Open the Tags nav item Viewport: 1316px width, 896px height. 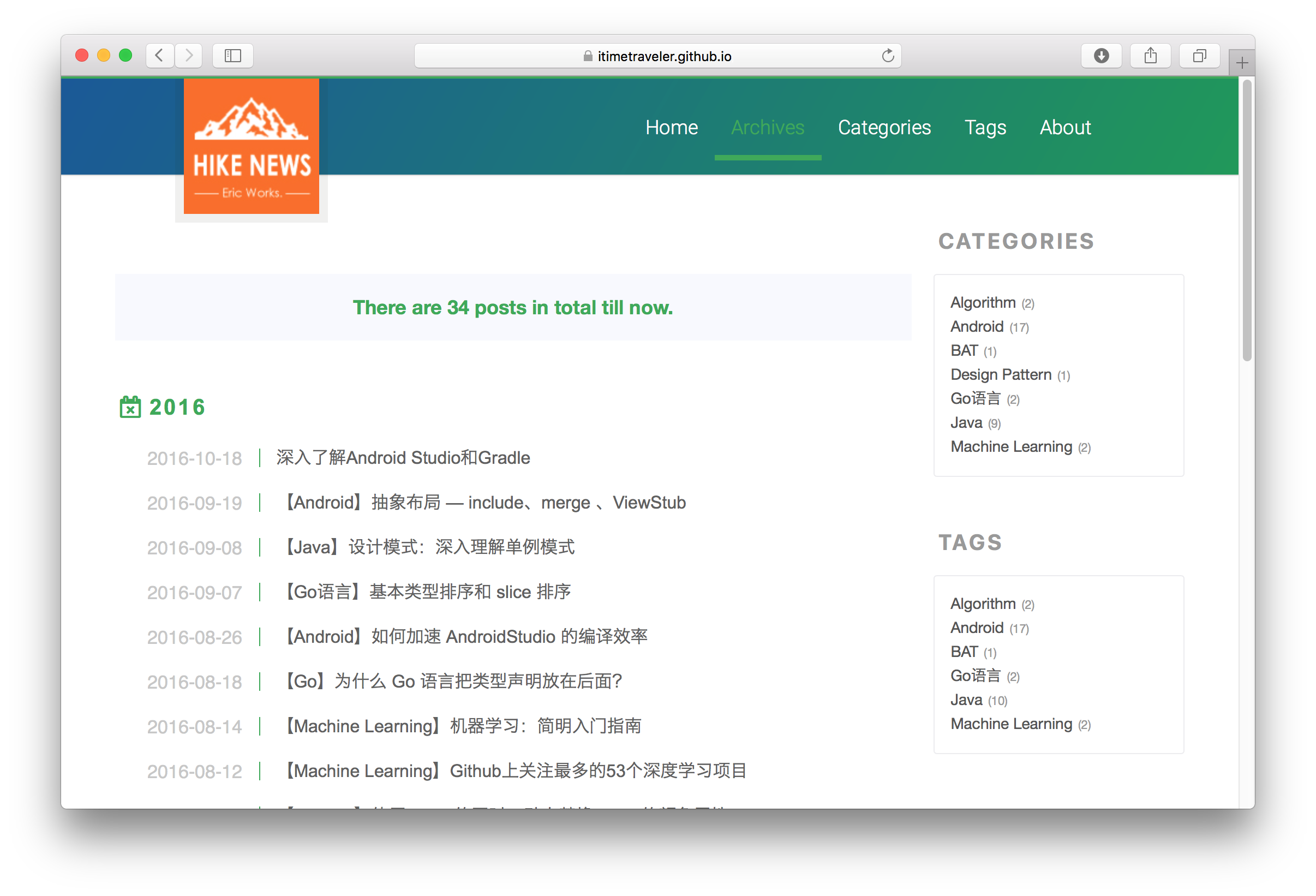pyautogui.click(x=985, y=128)
